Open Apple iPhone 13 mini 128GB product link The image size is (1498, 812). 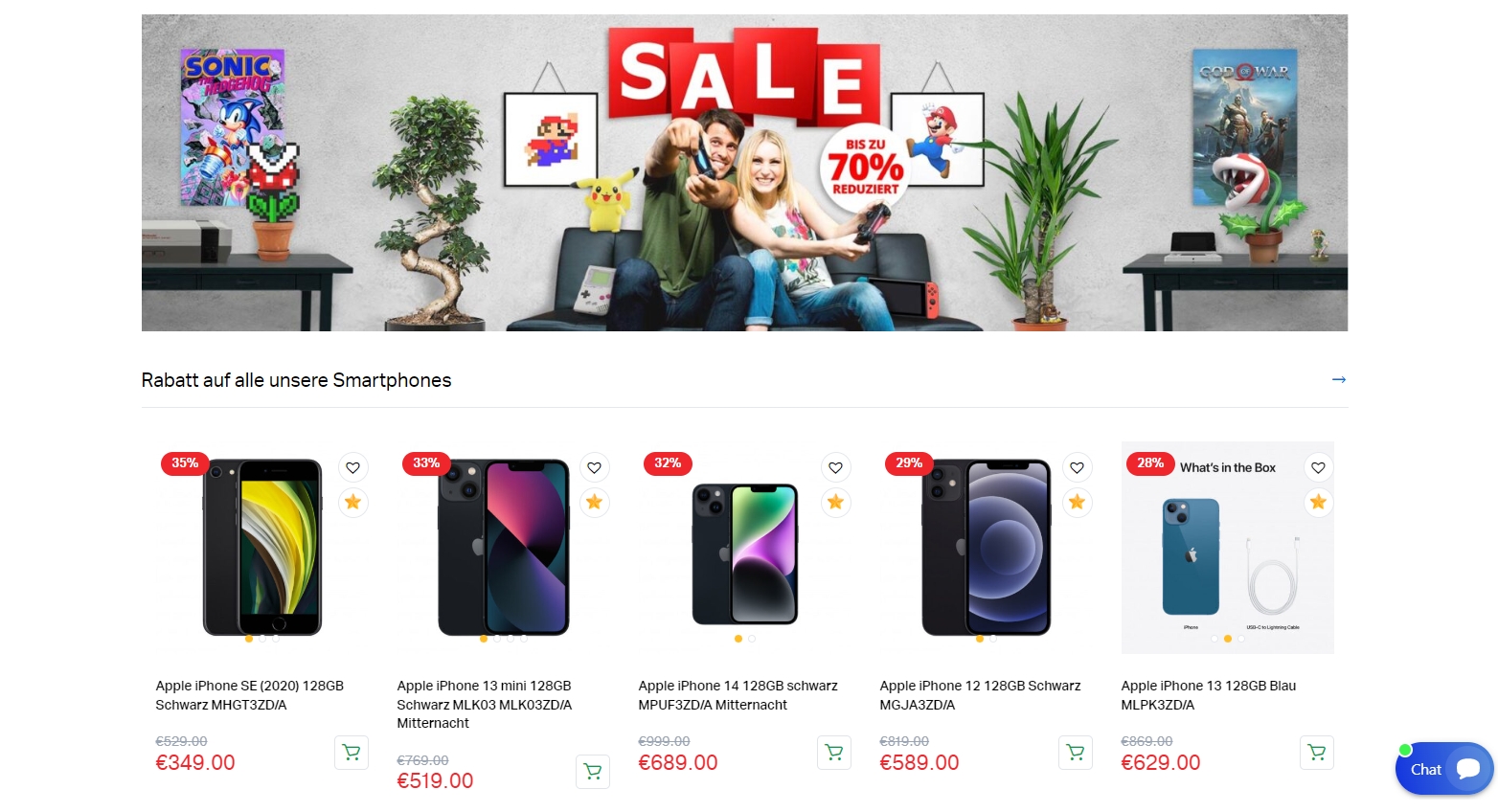tap(485, 705)
